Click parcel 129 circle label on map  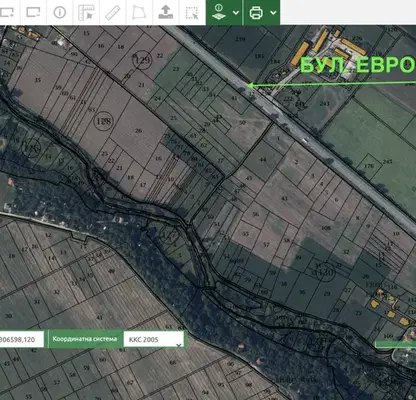[x=142, y=61]
